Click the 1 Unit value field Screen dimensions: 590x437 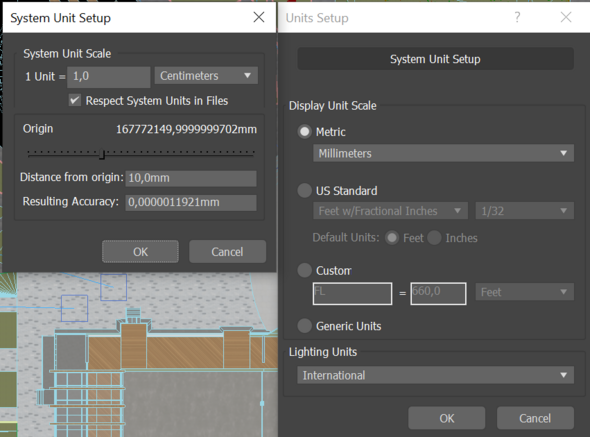click(109, 76)
